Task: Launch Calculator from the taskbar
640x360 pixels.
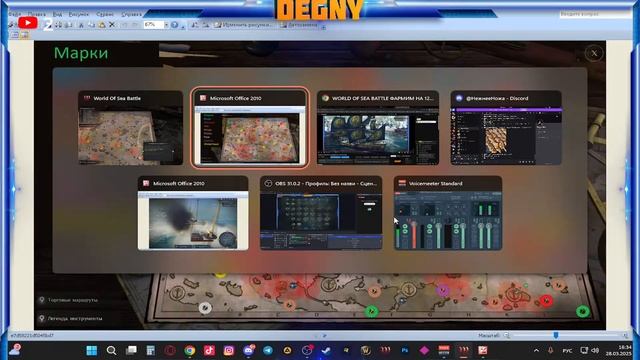Action: tap(151, 350)
